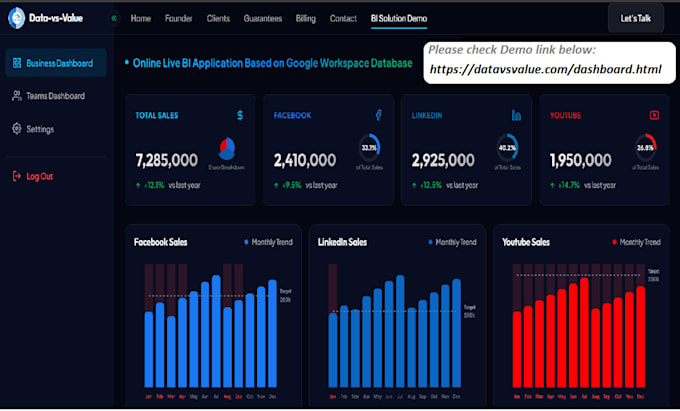Collapse sidebar with double-chevron icon

pos(114,18)
